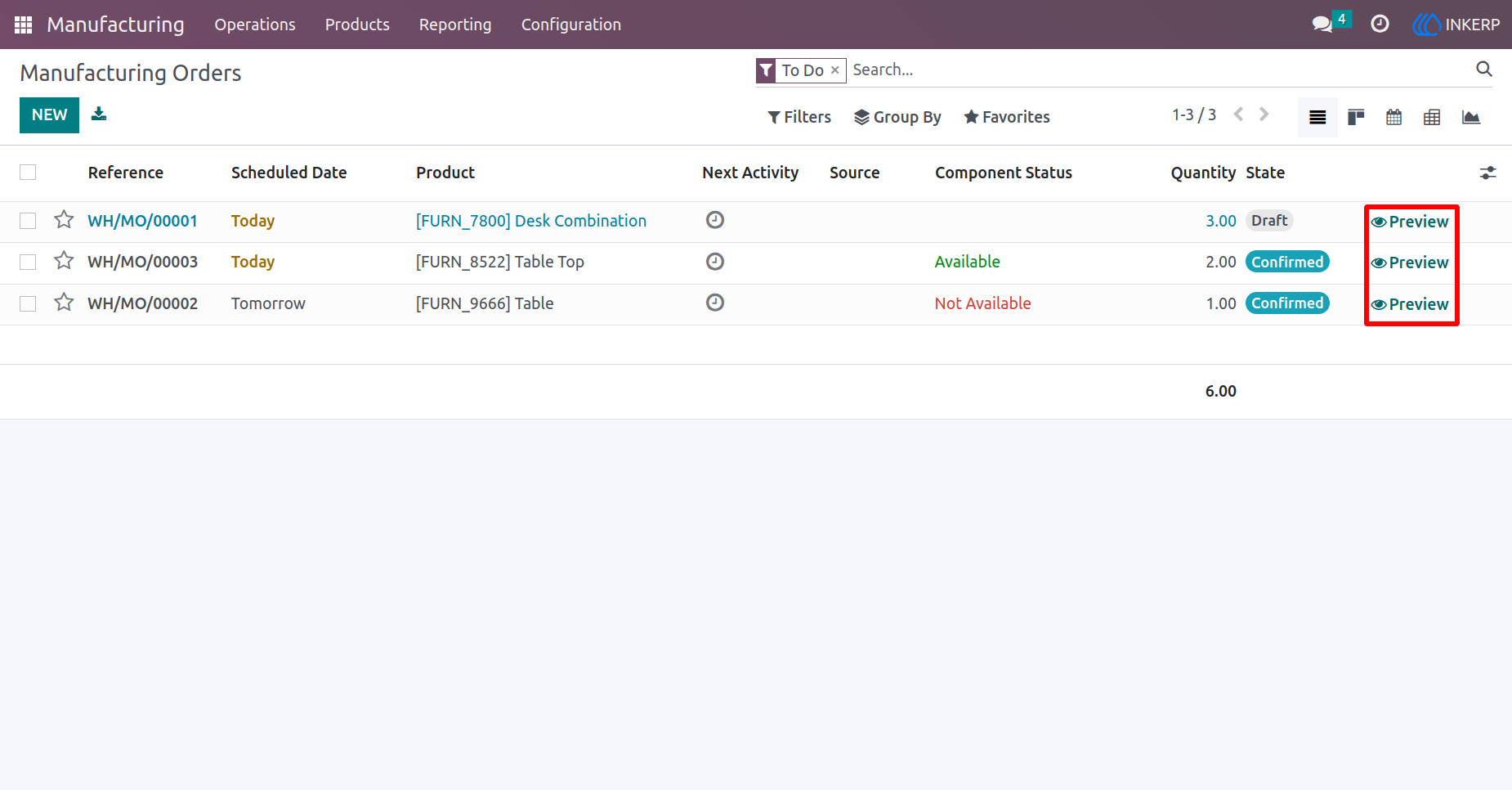1512x790 pixels.
Task: Preview order WH/MO/00001
Action: coord(1410,222)
